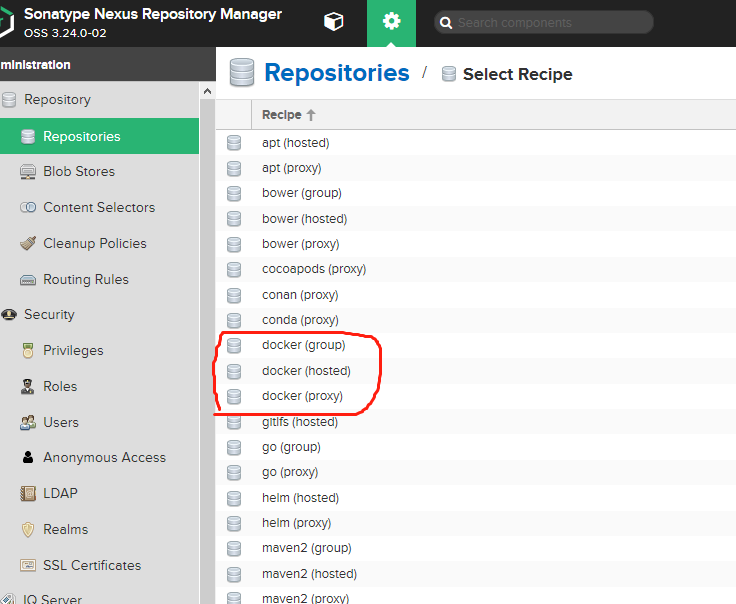Focus the Search components field
Image resolution: width=736 pixels, height=604 pixels.
click(x=544, y=23)
